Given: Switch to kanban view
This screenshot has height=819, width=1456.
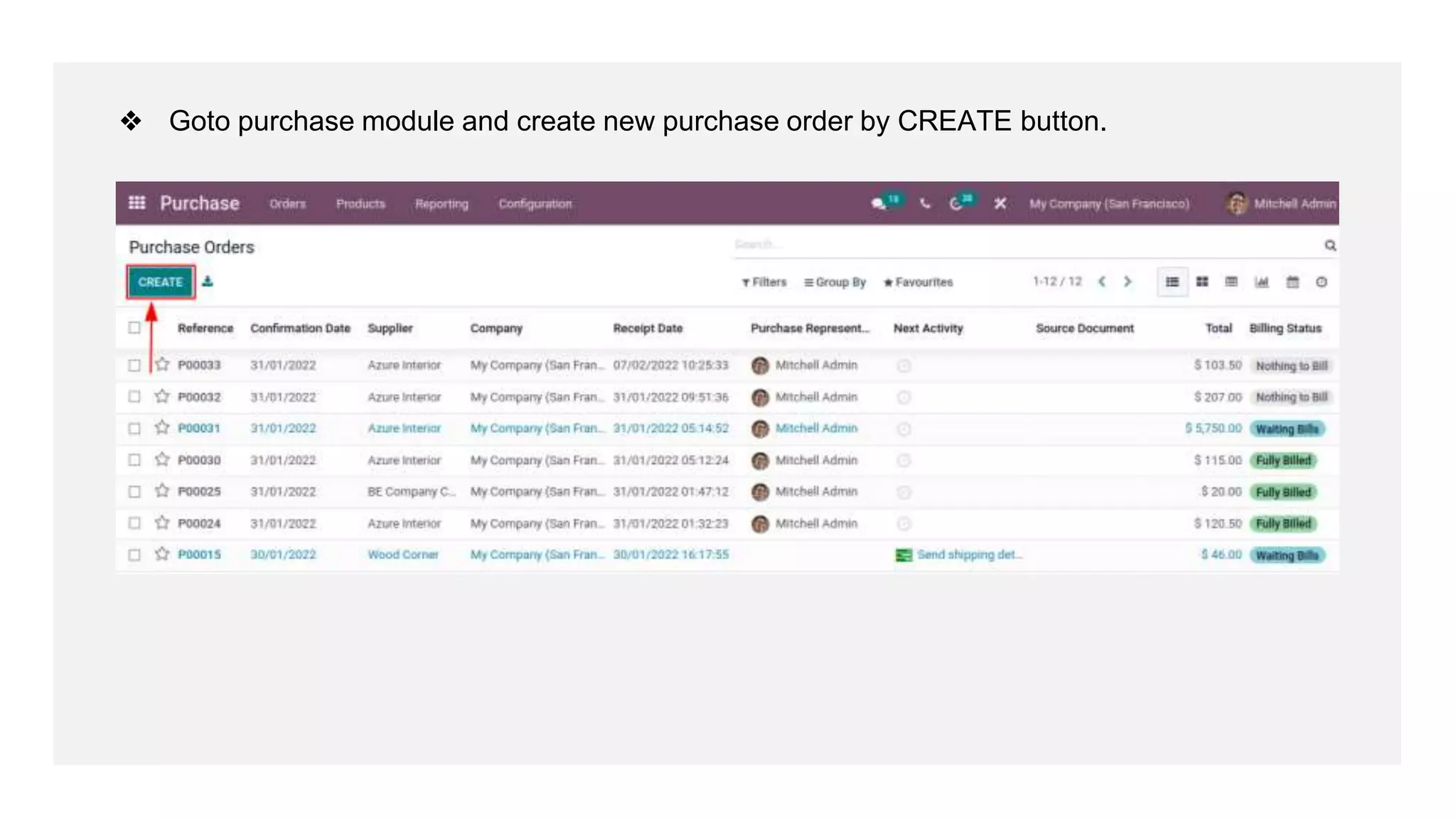Looking at the screenshot, I should (x=1202, y=282).
